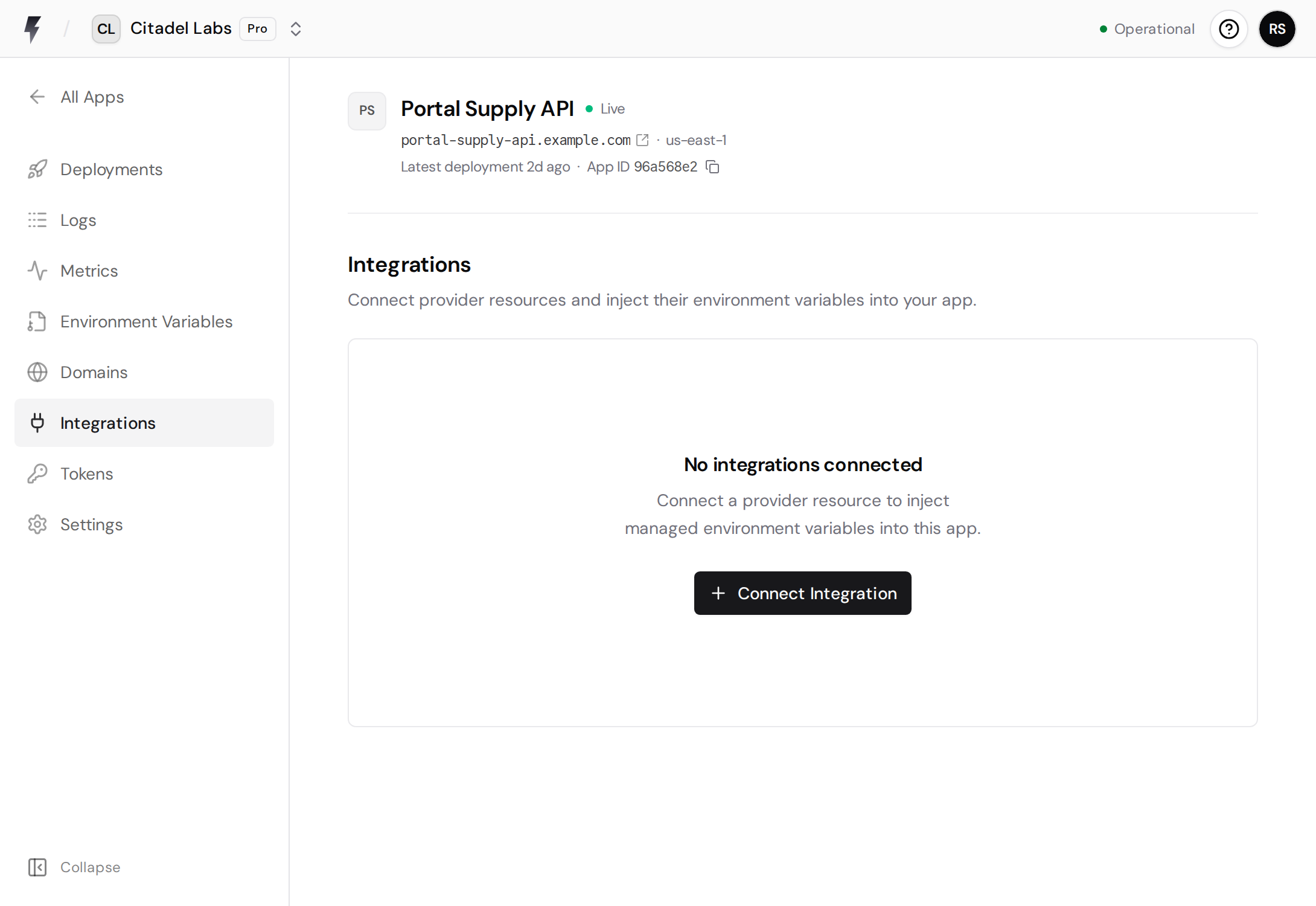The image size is (1316, 906).
Task: Click the PS app avatar tile
Action: click(x=367, y=111)
